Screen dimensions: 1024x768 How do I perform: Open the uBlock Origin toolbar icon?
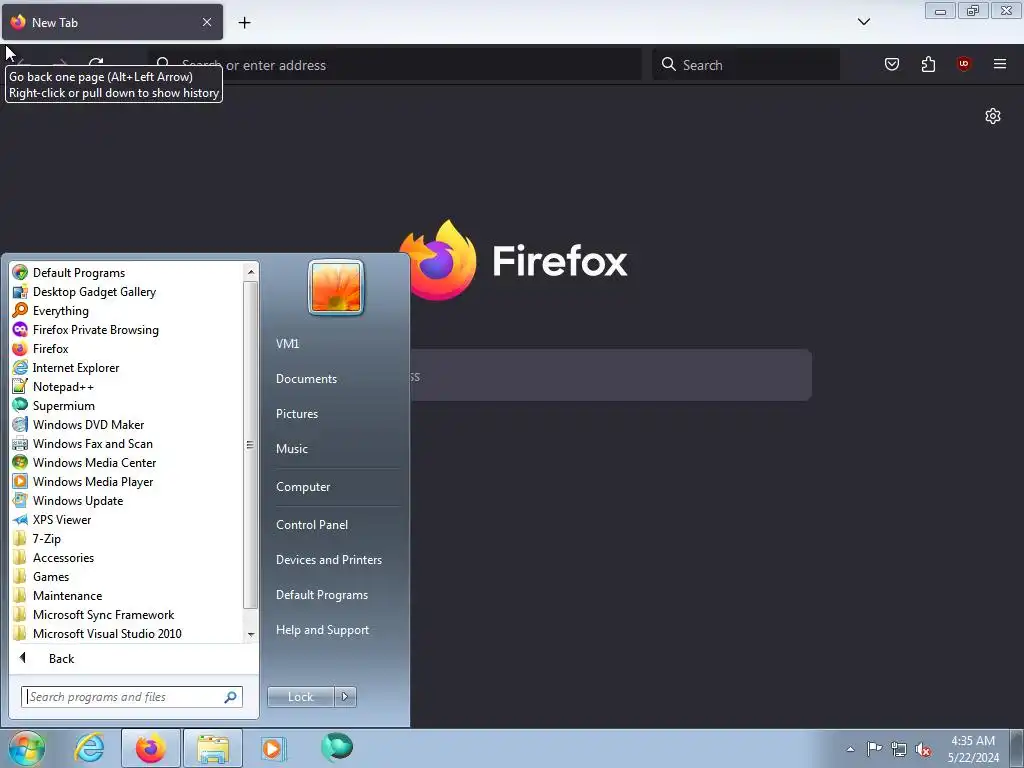(x=963, y=63)
